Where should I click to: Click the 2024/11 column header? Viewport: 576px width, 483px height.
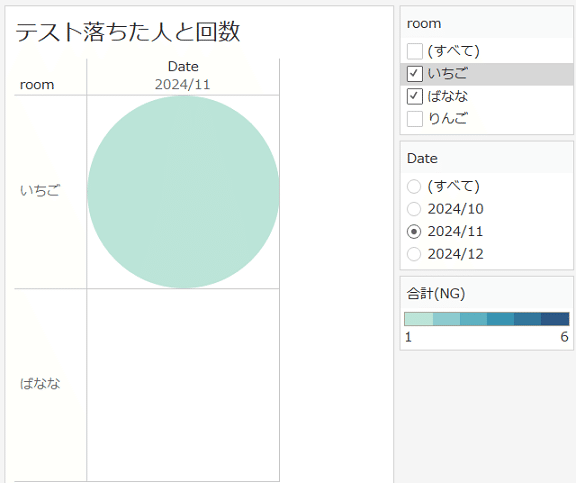183,84
